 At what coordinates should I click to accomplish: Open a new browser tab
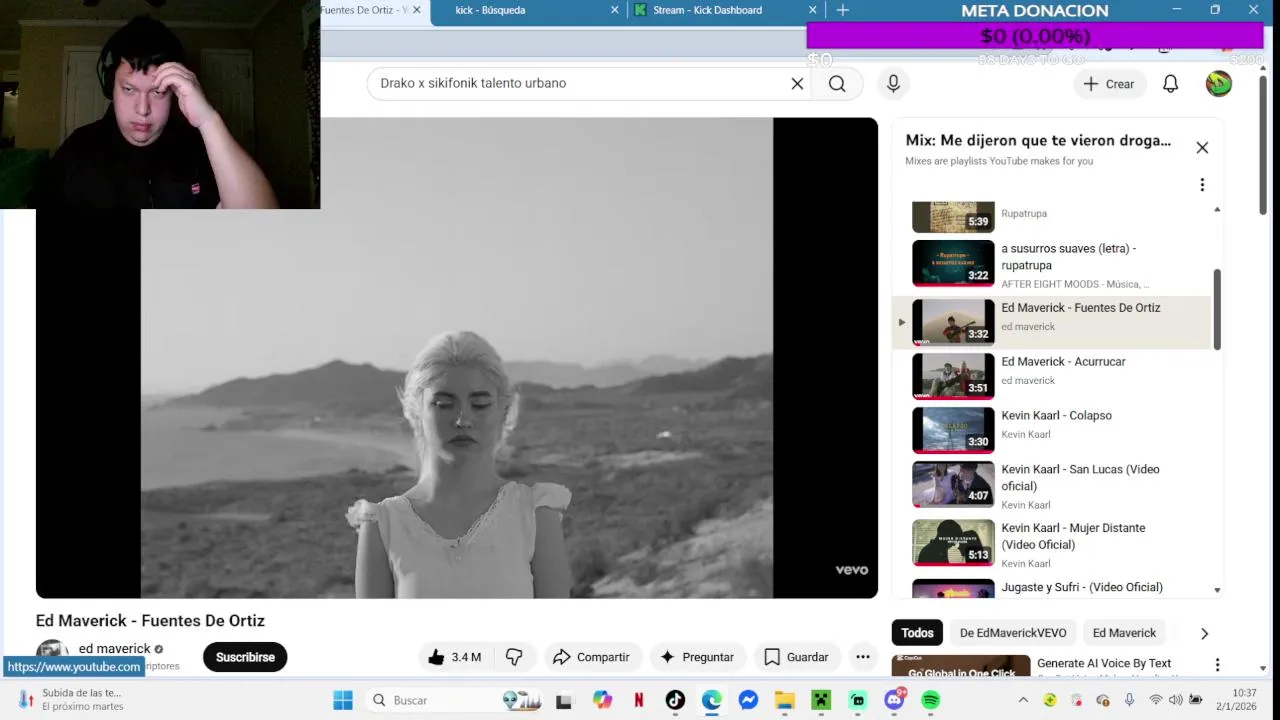(x=843, y=10)
